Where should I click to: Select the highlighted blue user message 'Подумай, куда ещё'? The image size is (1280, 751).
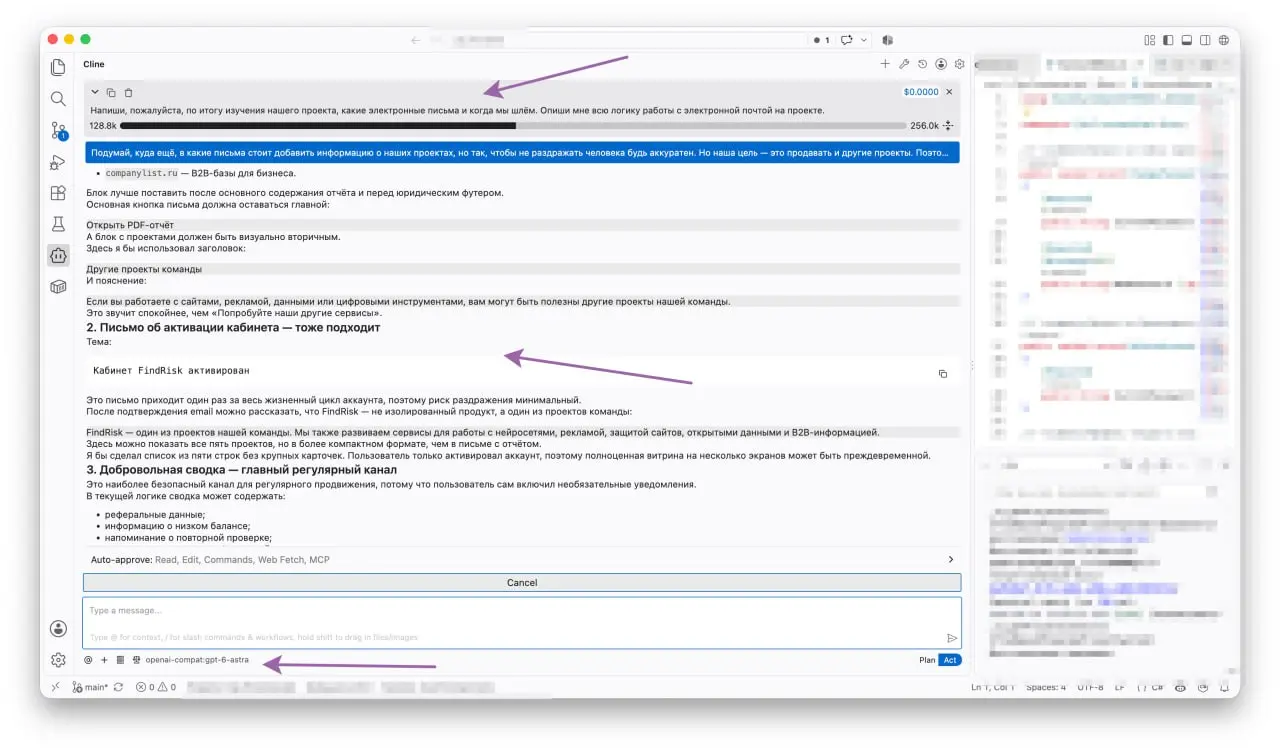point(522,153)
